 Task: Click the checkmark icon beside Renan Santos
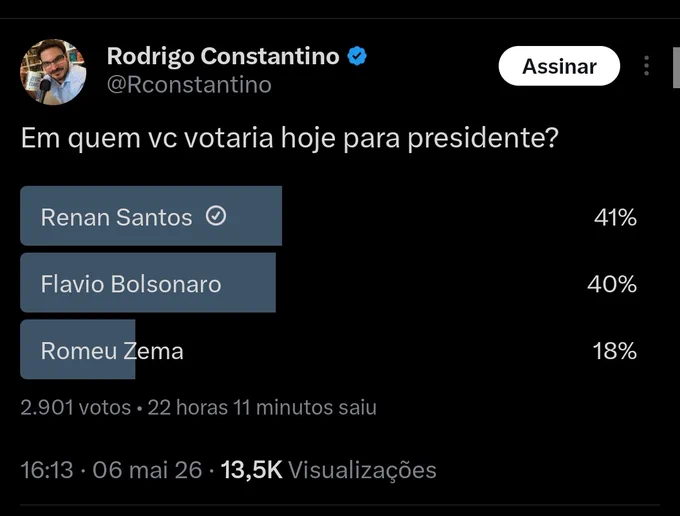[x=216, y=216]
